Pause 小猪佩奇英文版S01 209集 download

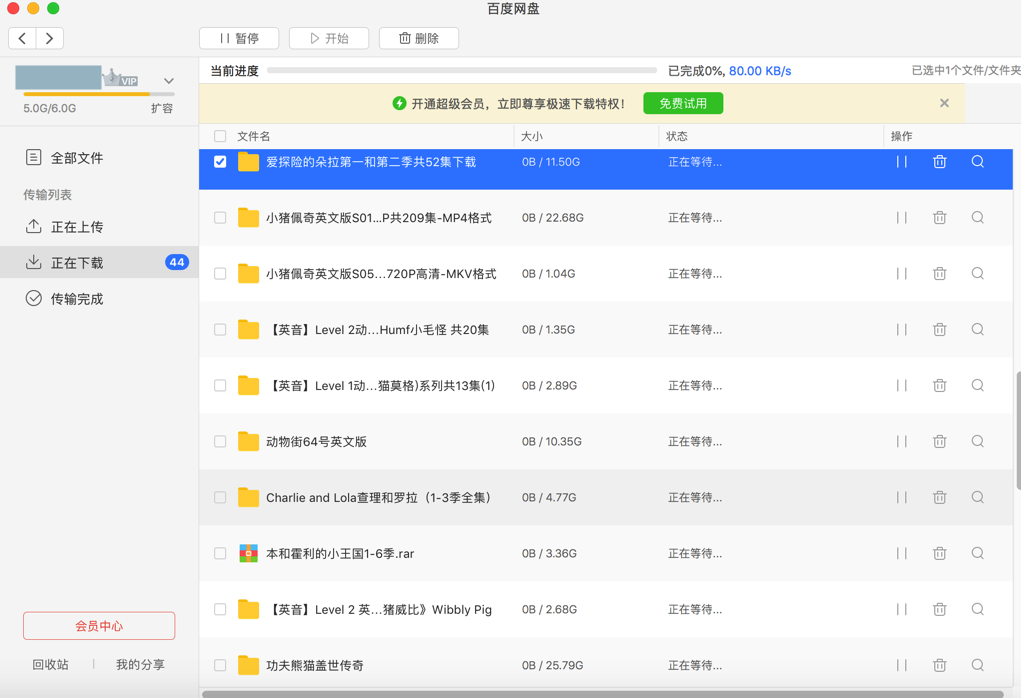(901, 217)
